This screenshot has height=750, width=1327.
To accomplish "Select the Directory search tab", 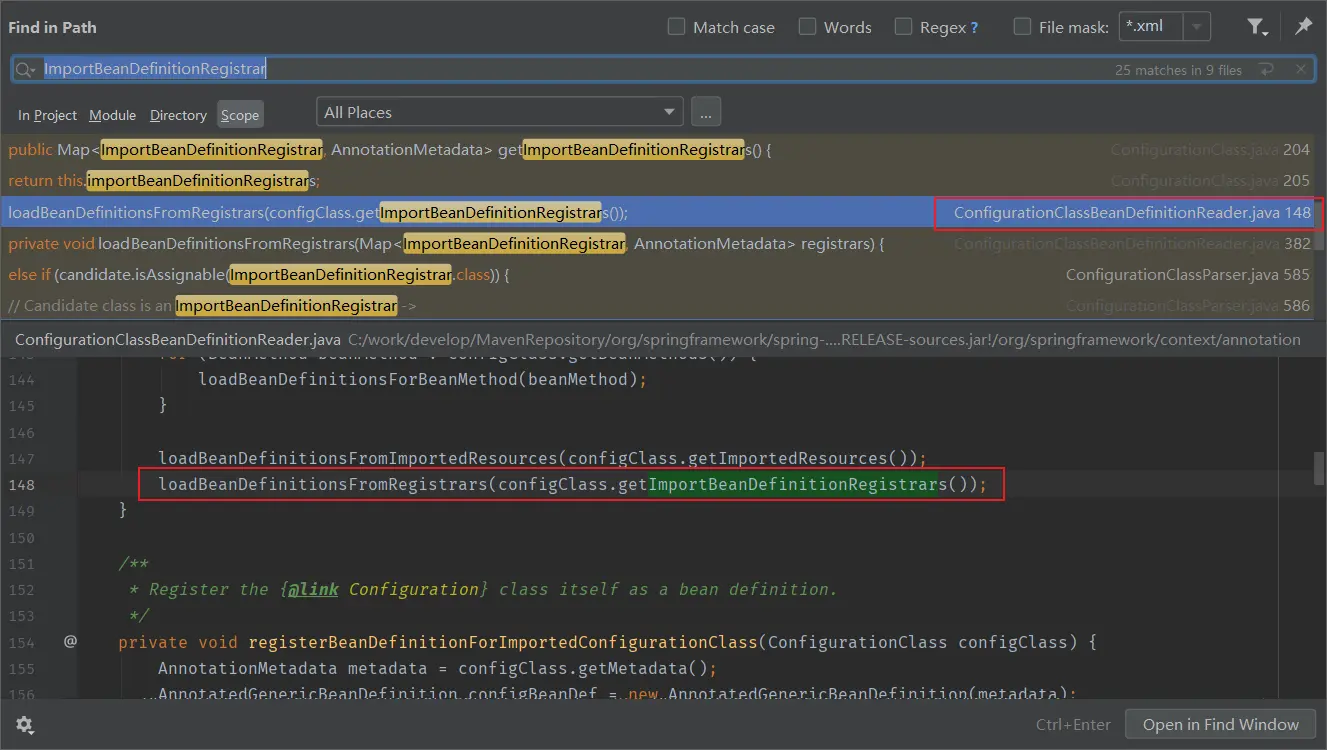I will [178, 115].
